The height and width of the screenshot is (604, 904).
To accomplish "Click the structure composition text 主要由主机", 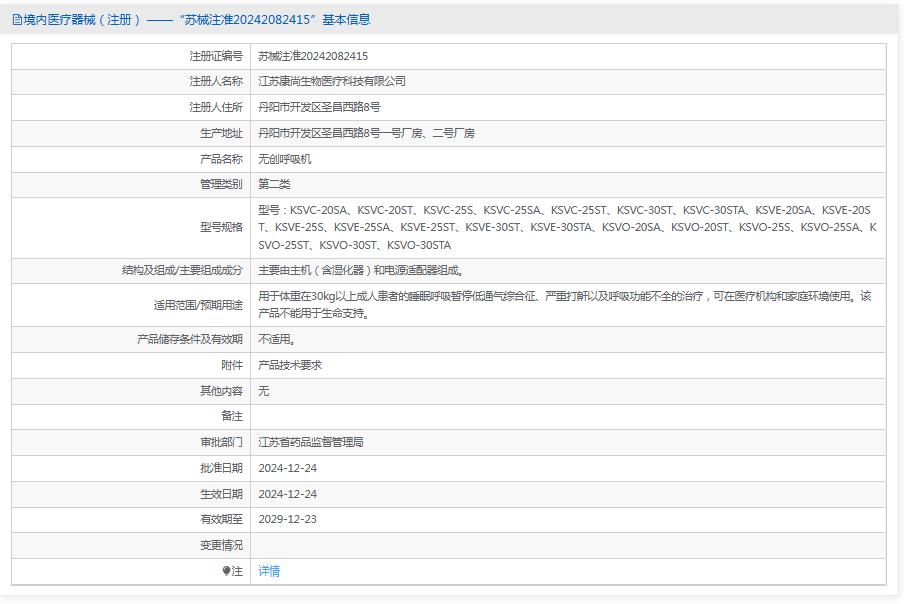I will (x=361, y=270).
